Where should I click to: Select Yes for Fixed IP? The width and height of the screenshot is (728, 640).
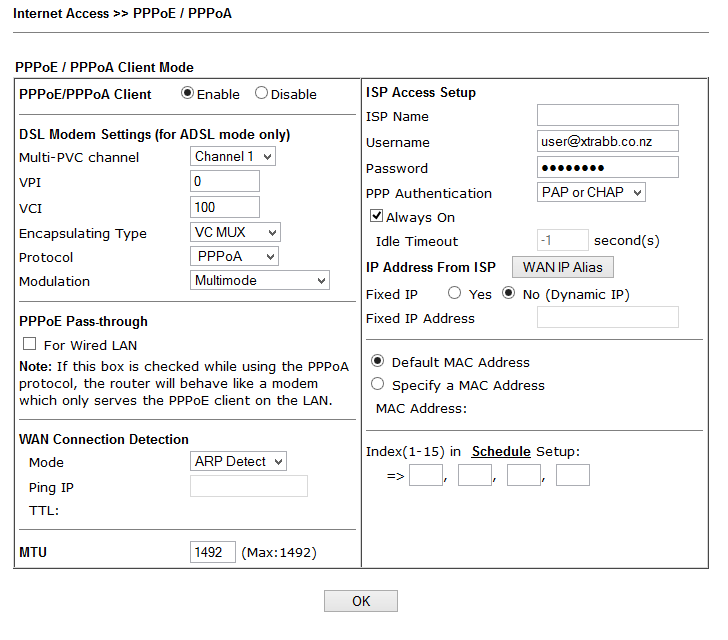coord(455,293)
